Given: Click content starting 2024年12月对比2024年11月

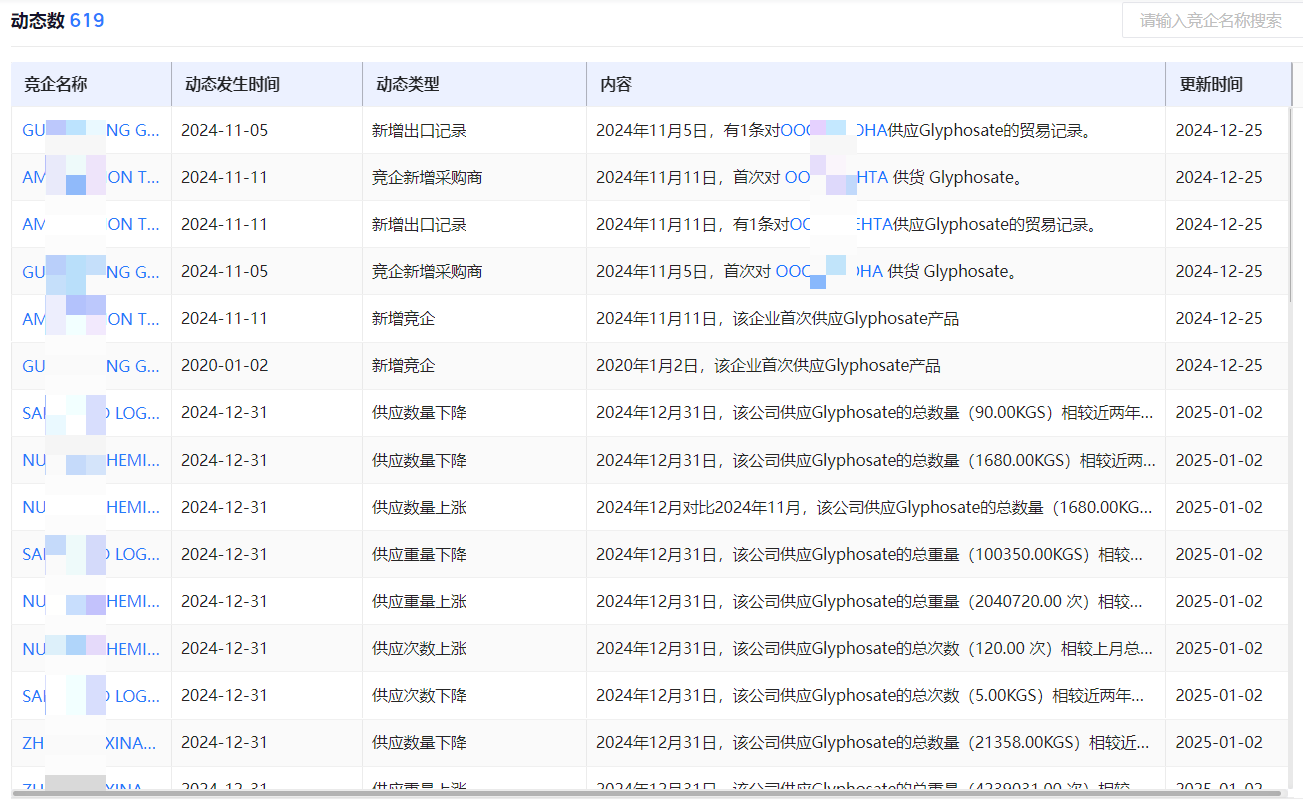Looking at the screenshot, I should [x=875, y=507].
